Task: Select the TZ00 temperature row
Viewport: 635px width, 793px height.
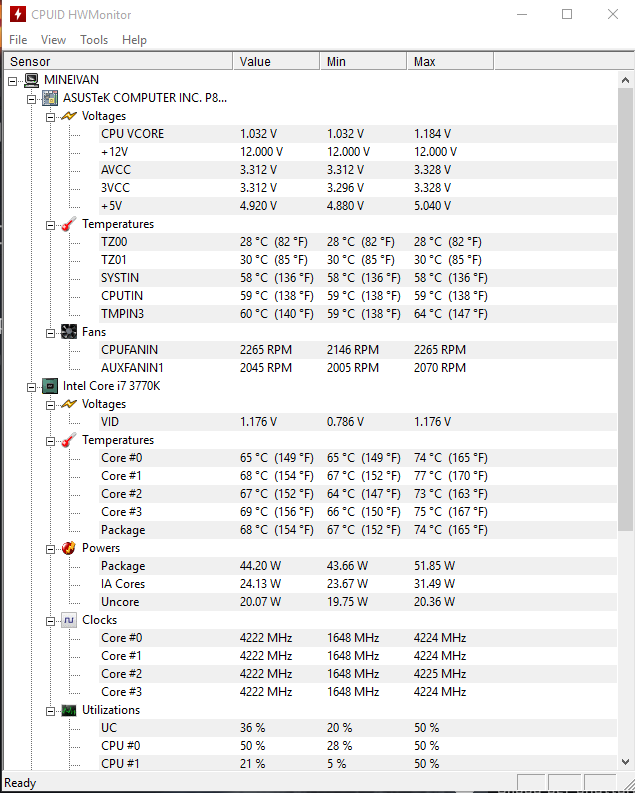Action: [x=358, y=242]
